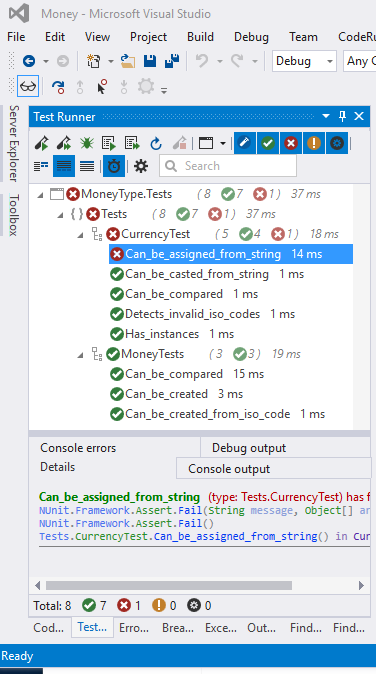This screenshot has width=376, height=674.
Task: Open the Debug menu
Action: click(x=251, y=37)
